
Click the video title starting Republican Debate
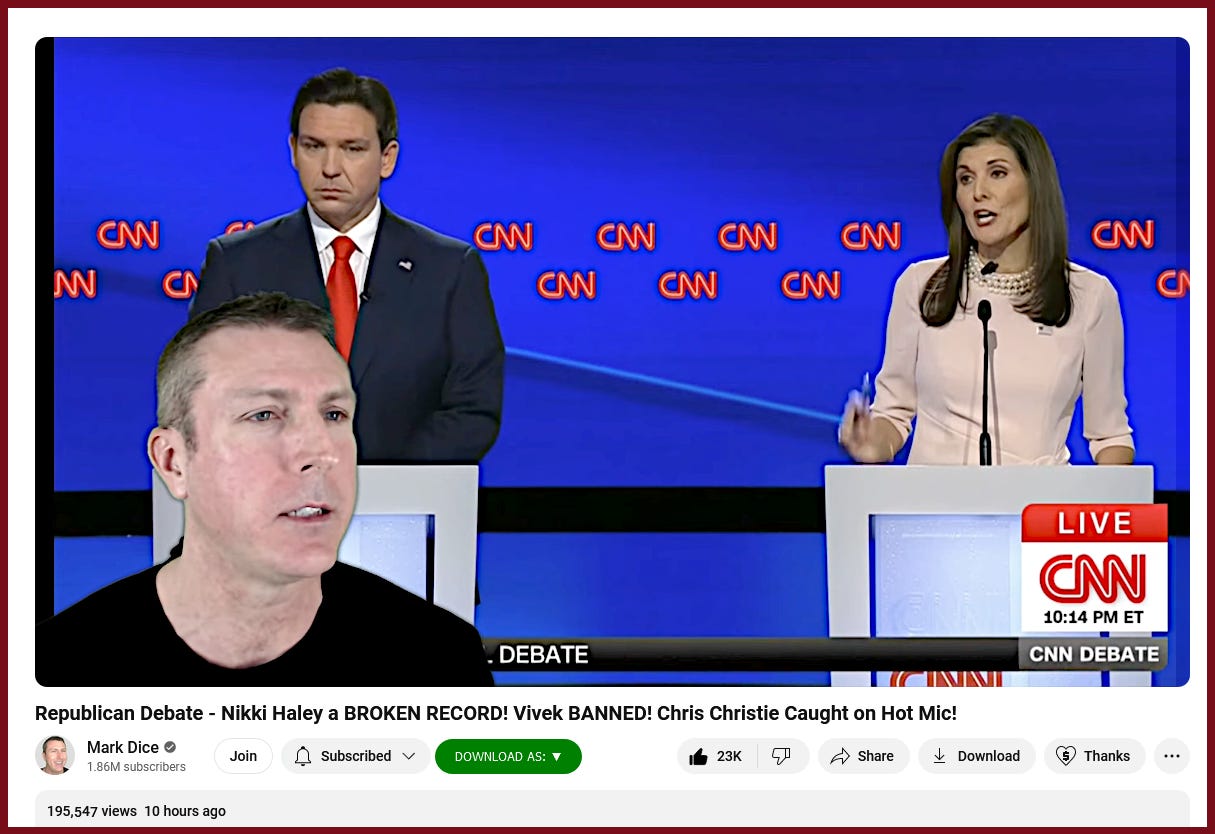point(496,713)
